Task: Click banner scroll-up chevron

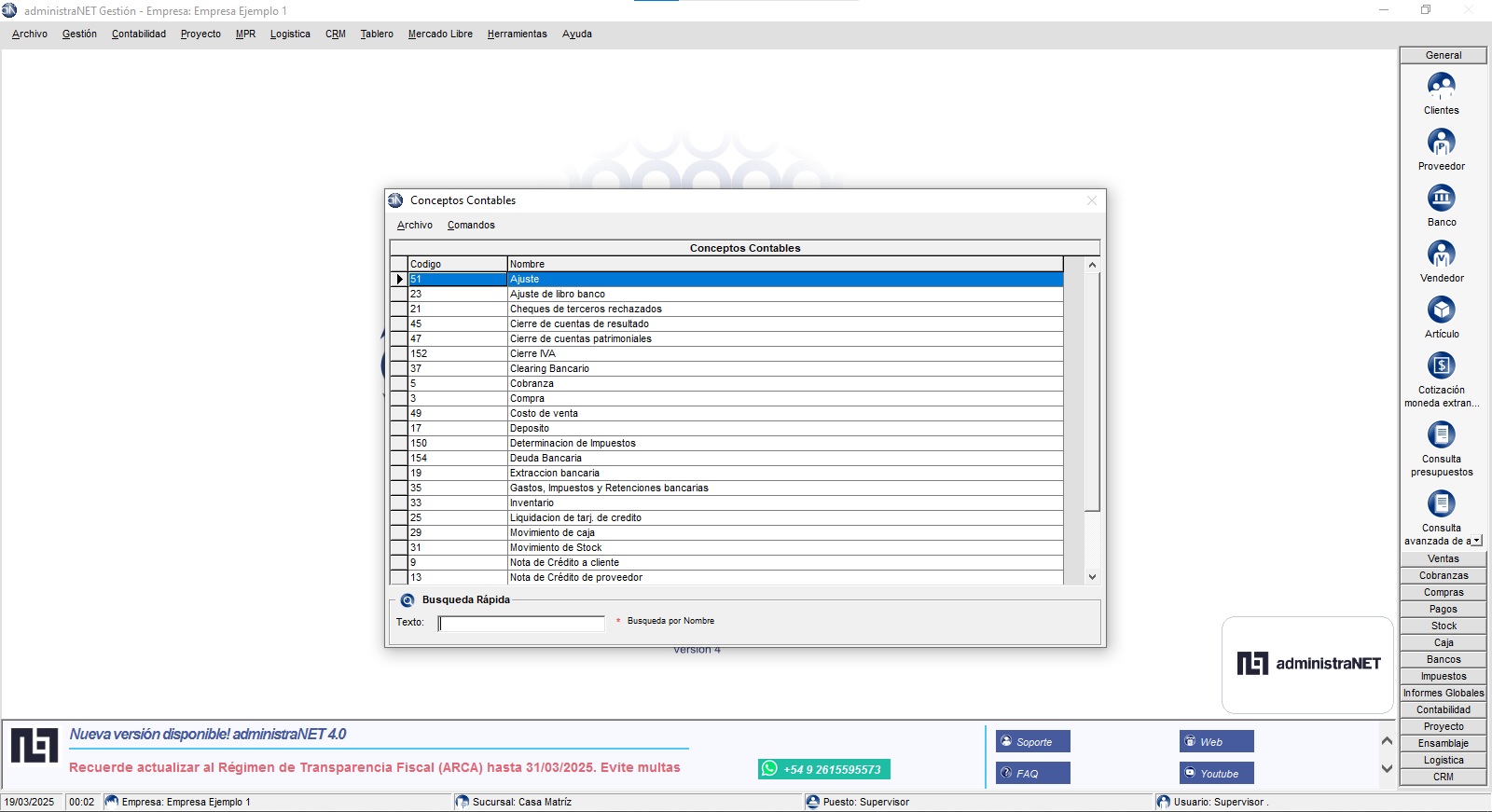Action: (x=1387, y=741)
